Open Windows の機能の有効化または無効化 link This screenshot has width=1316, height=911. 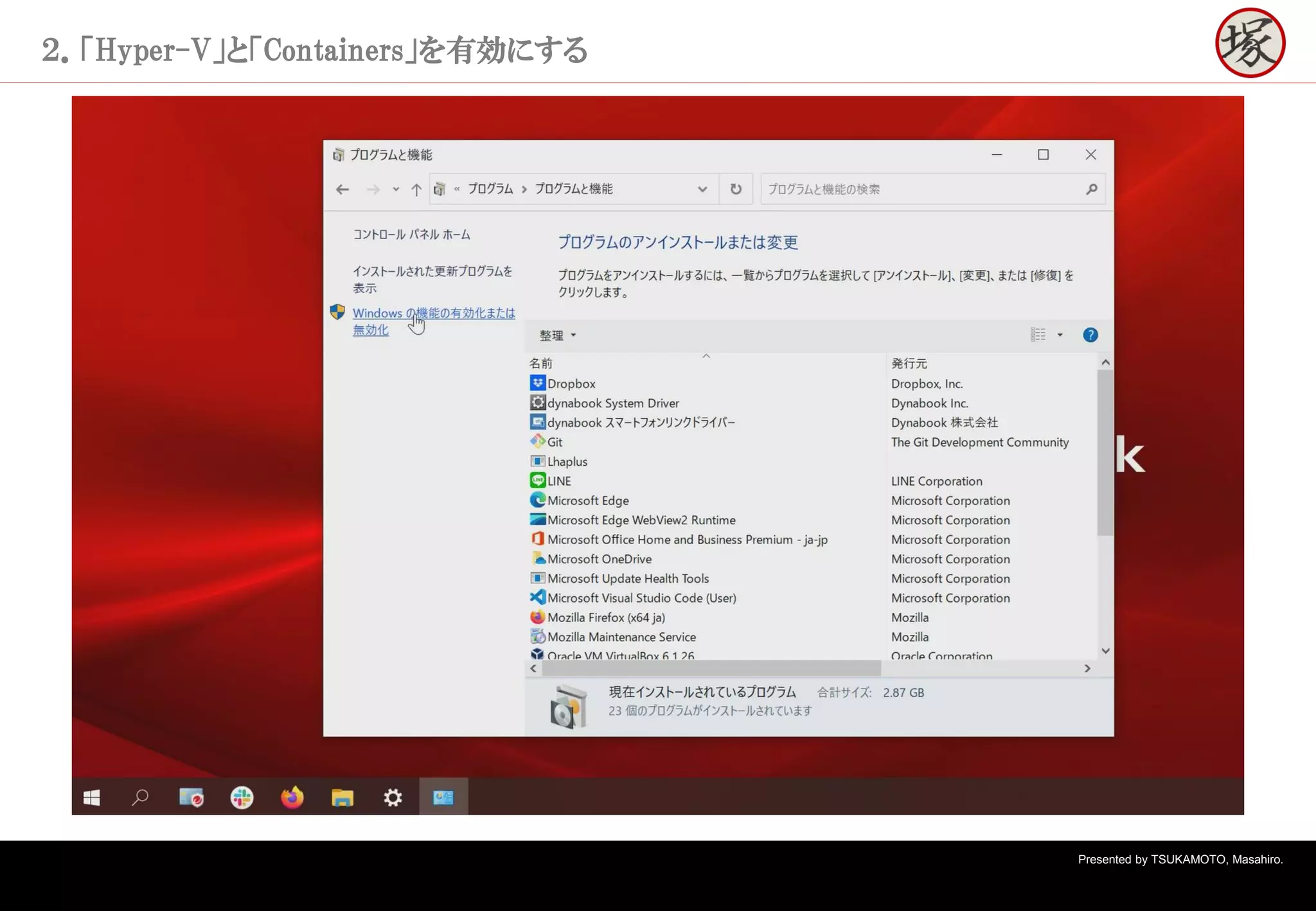[x=434, y=321]
